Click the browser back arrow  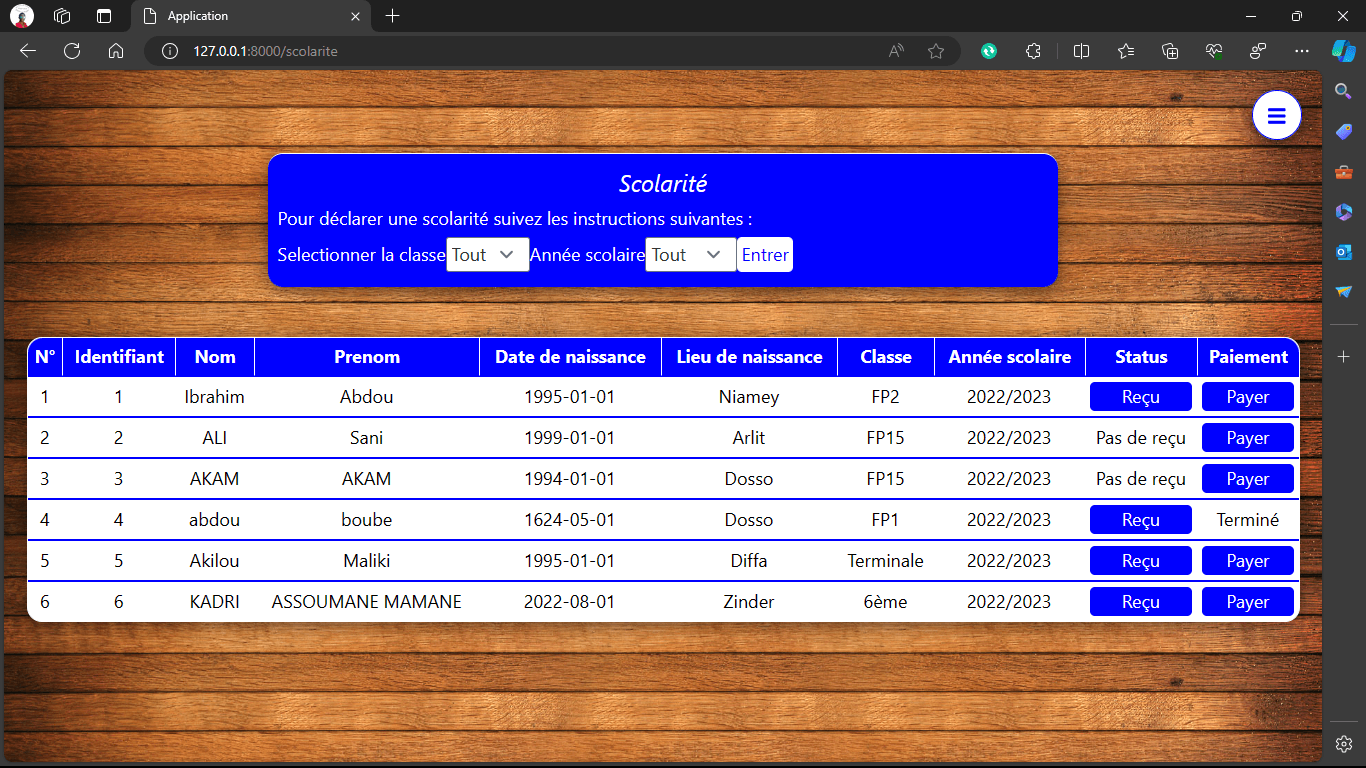tap(28, 51)
